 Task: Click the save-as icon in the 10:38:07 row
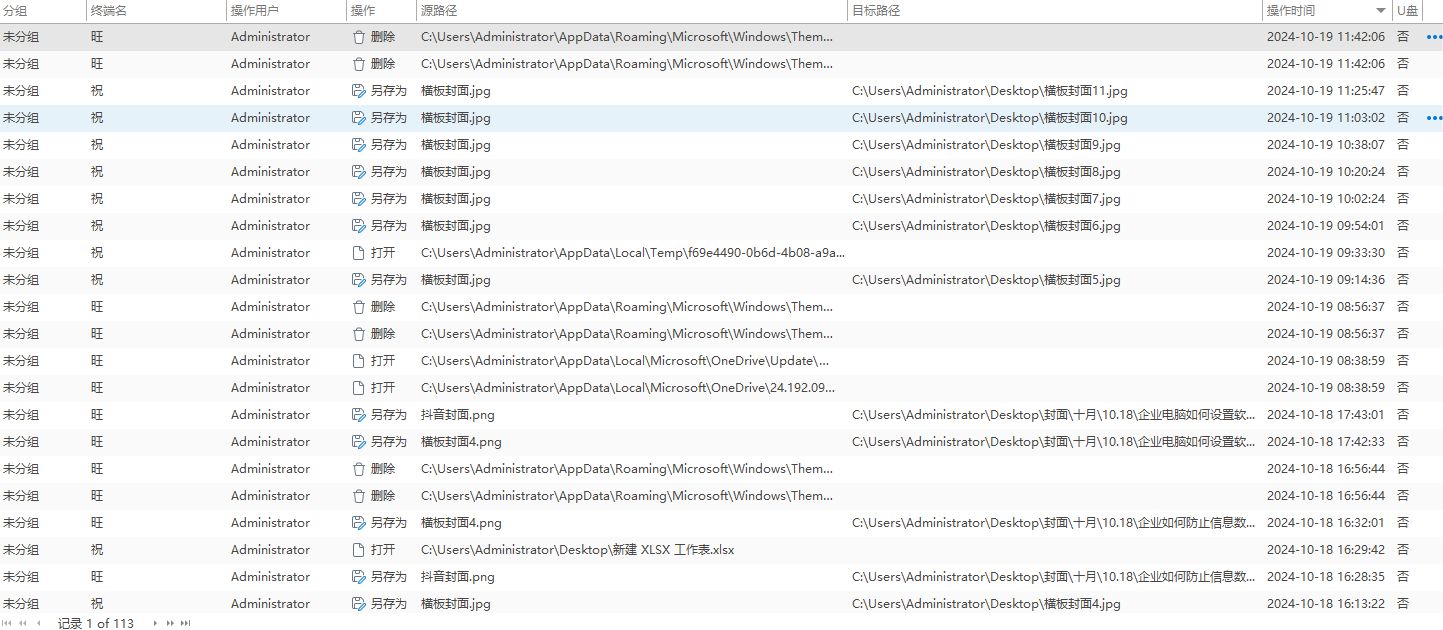[x=359, y=145]
